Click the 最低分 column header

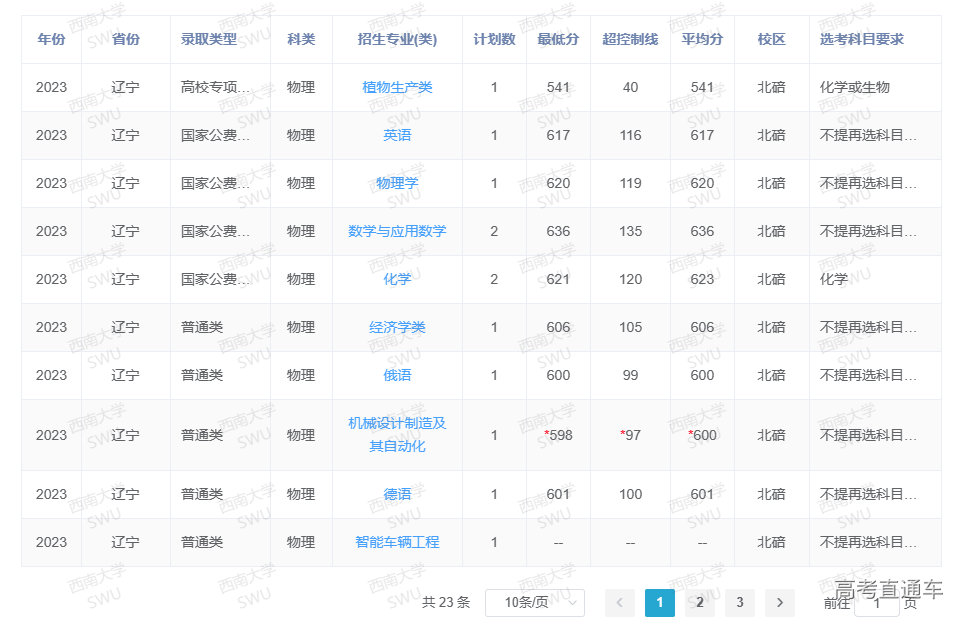coord(558,40)
